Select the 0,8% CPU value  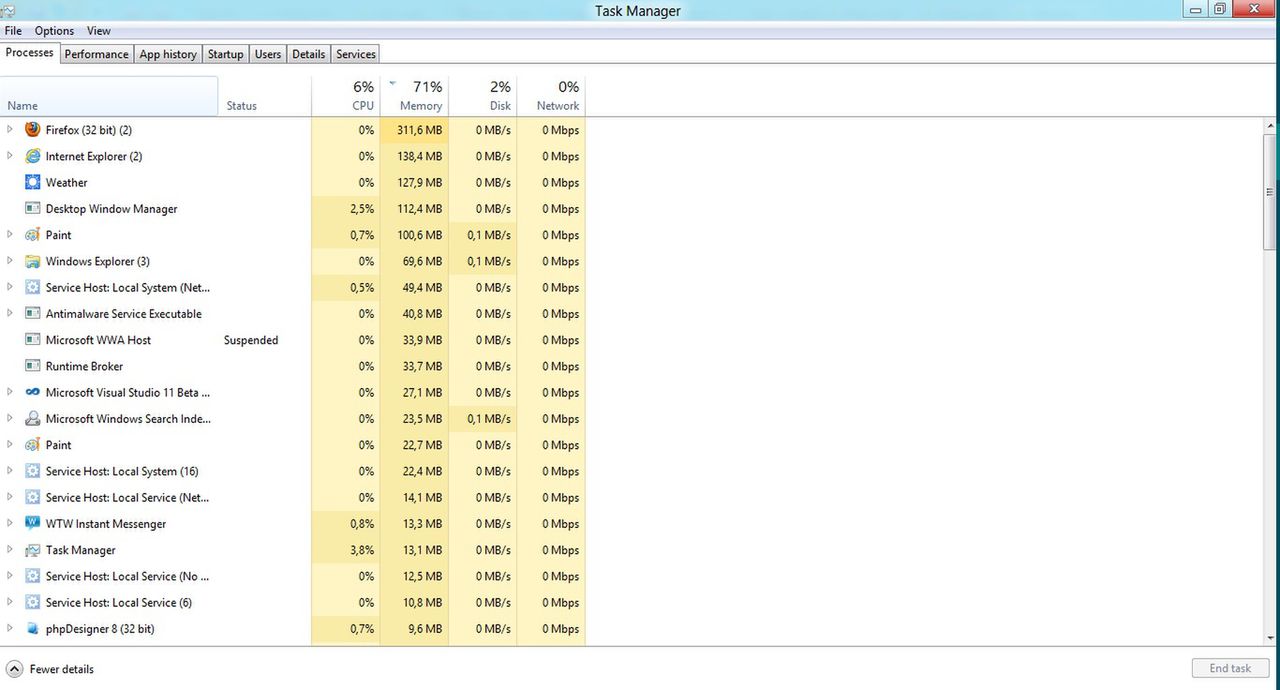(x=362, y=524)
